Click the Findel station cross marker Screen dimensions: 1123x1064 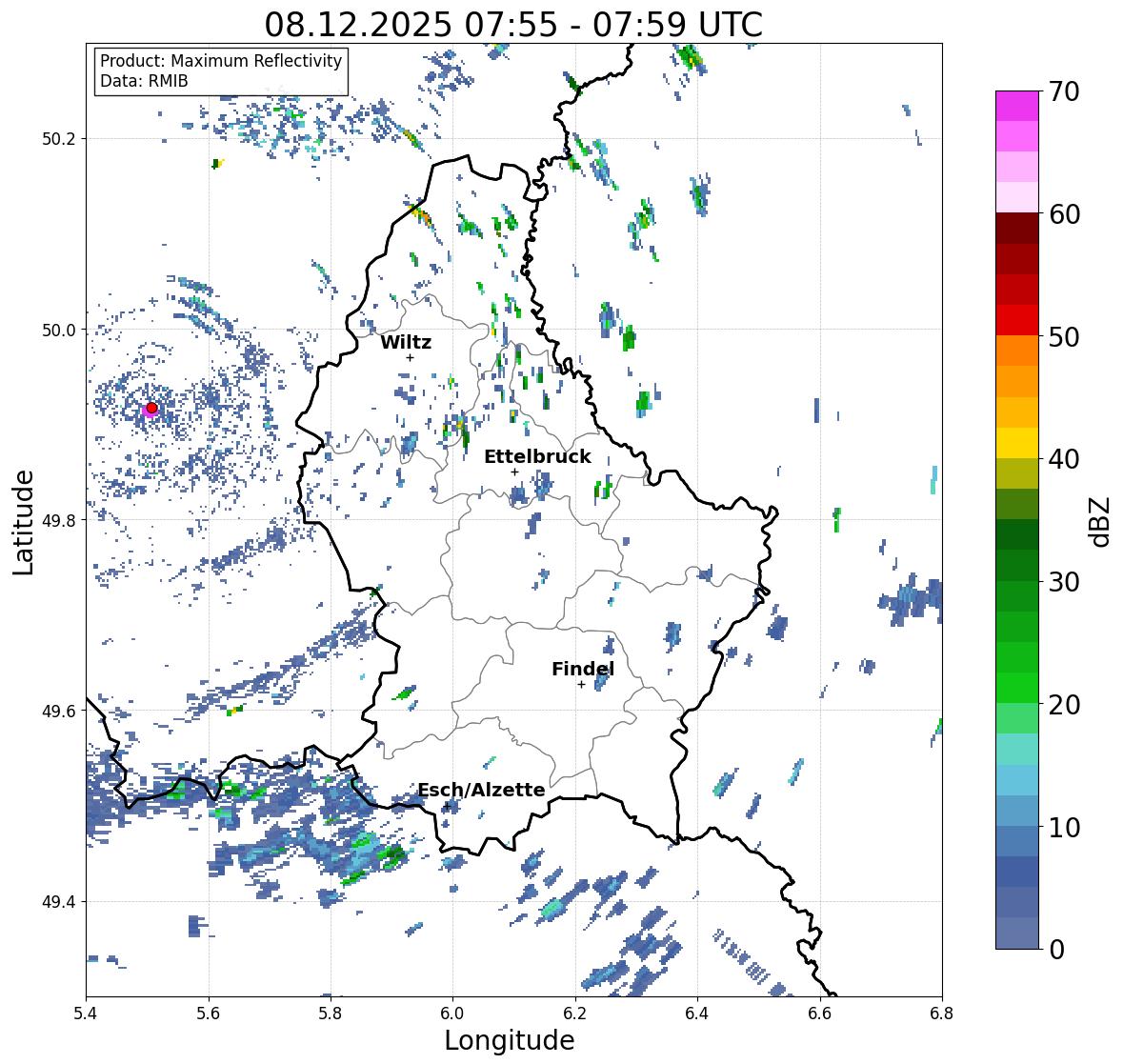[x=581, y=685]
